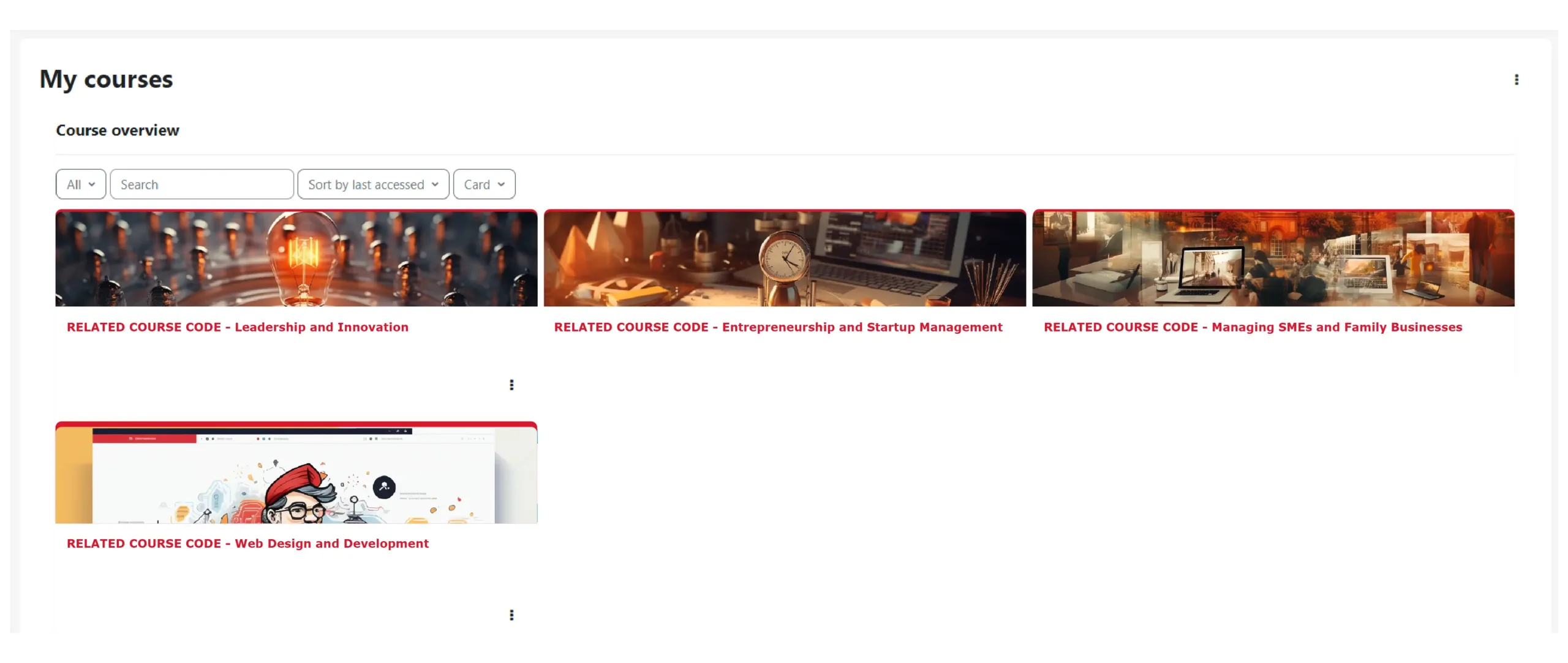The width and height of the screenshot is (1568, 663).
Task: Open the Sort by last accessed dropdown
Action: tap(372, 184)
